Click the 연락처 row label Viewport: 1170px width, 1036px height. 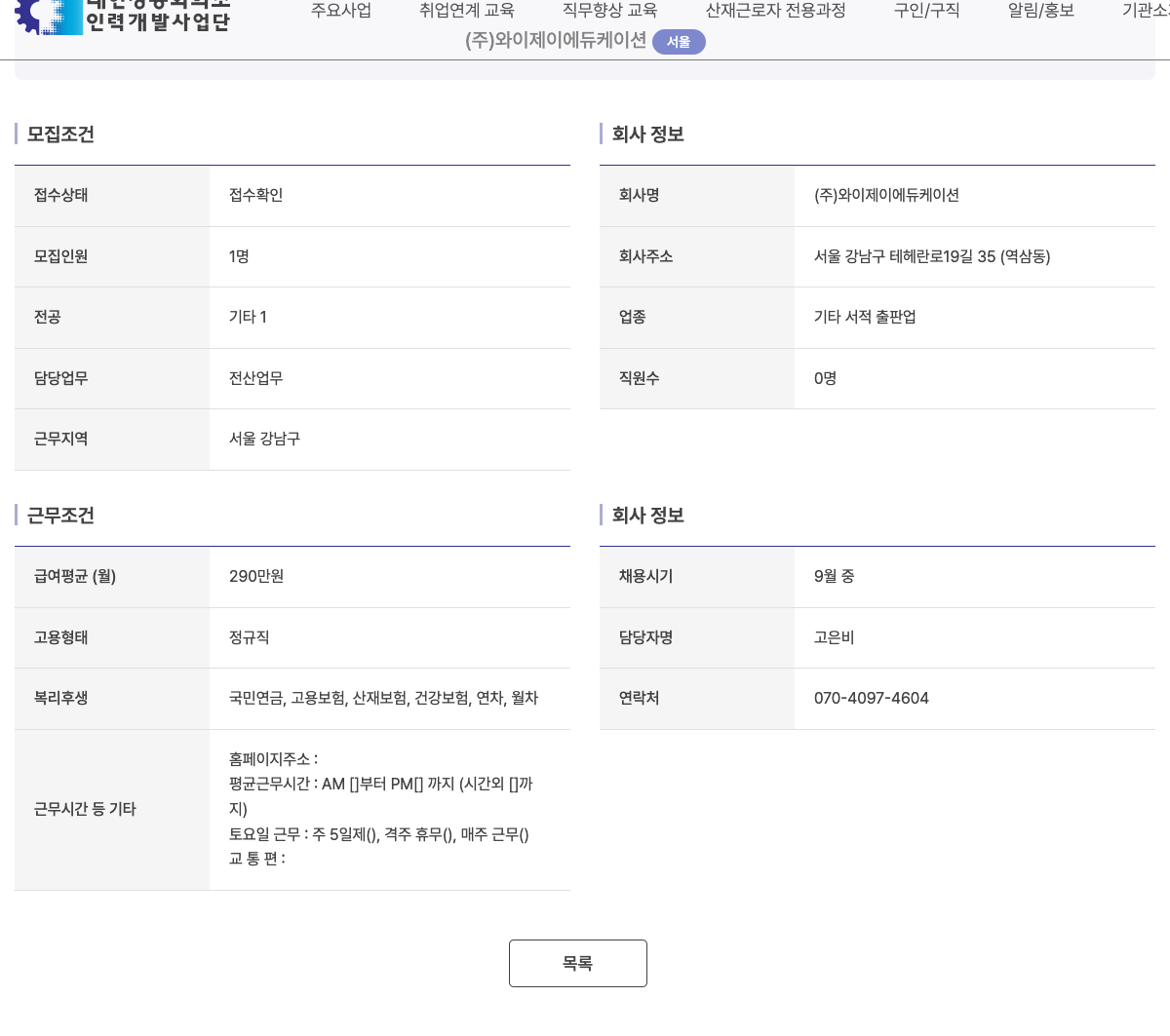click(640, 698)
